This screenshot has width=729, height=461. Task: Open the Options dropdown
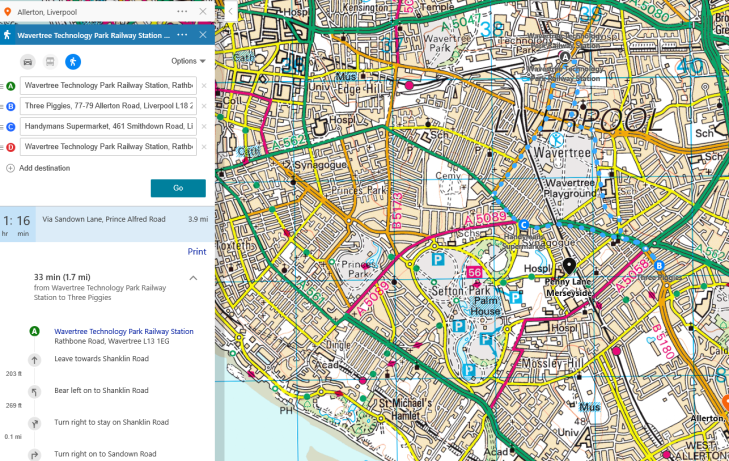pyautogui.click(x=188, y=61)
